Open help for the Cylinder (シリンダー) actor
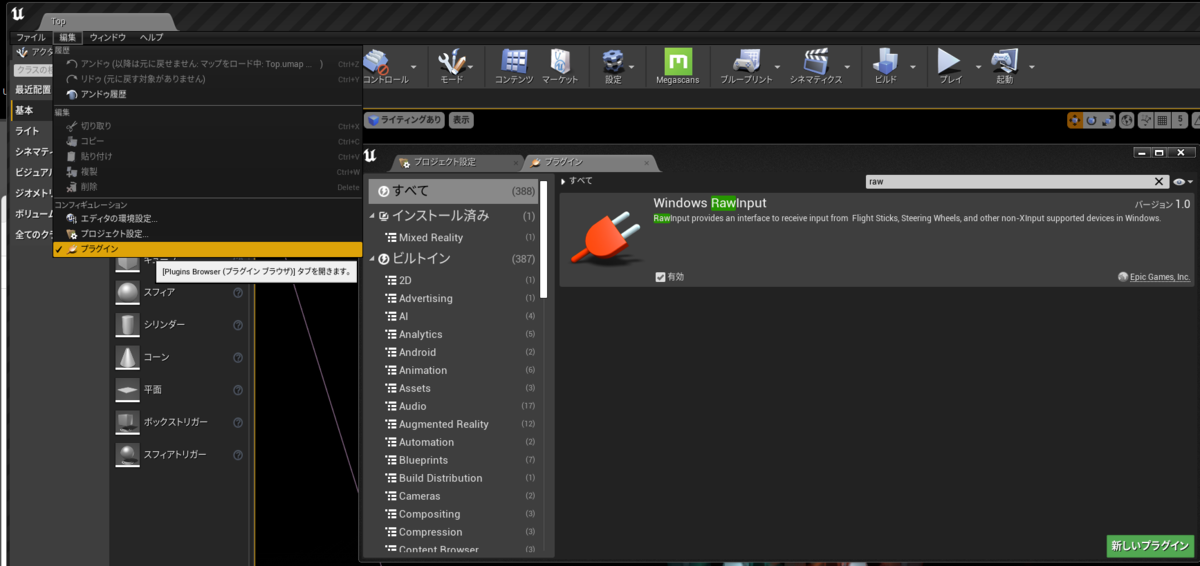1200x566 pixels. pyautogui.click(x=238, y=325)
